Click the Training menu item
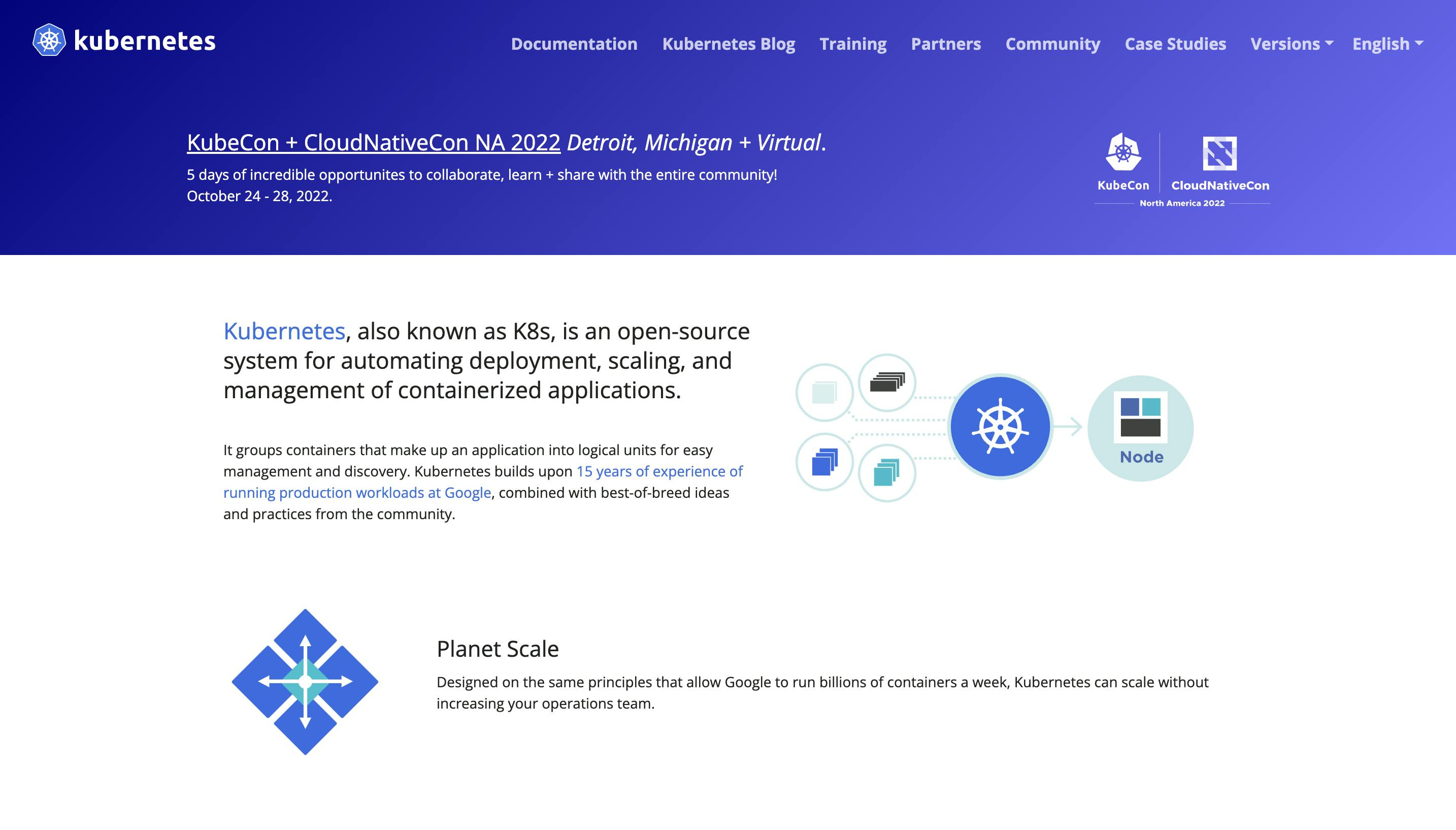Screen dimensions: 1456x830 point(853,43)
